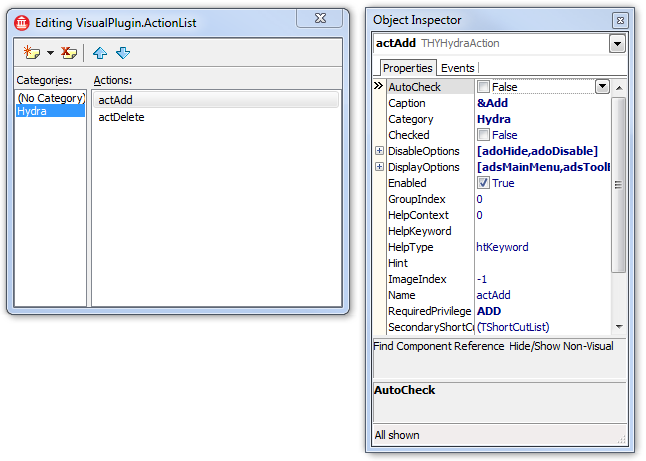Select actDelete in the Actions list
The width and height of the screenshot is (646, 461).
tap(121, 117)
